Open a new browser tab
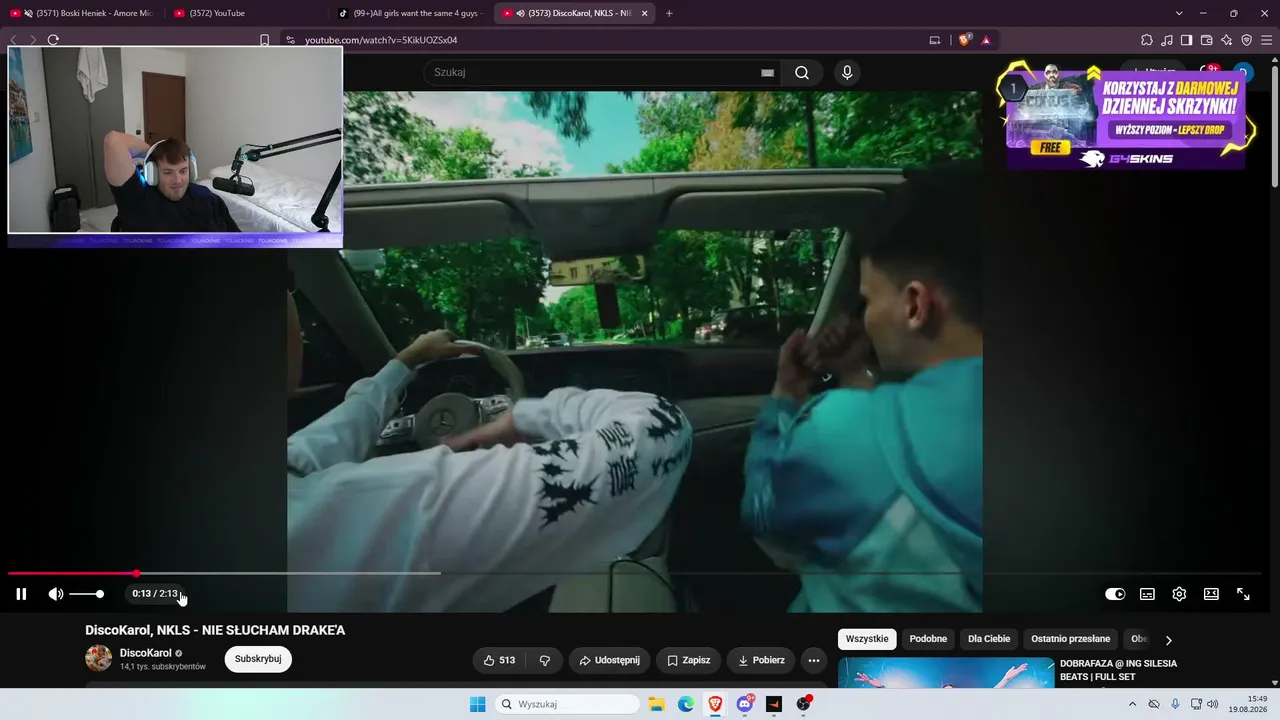 (x=669, y=13)
